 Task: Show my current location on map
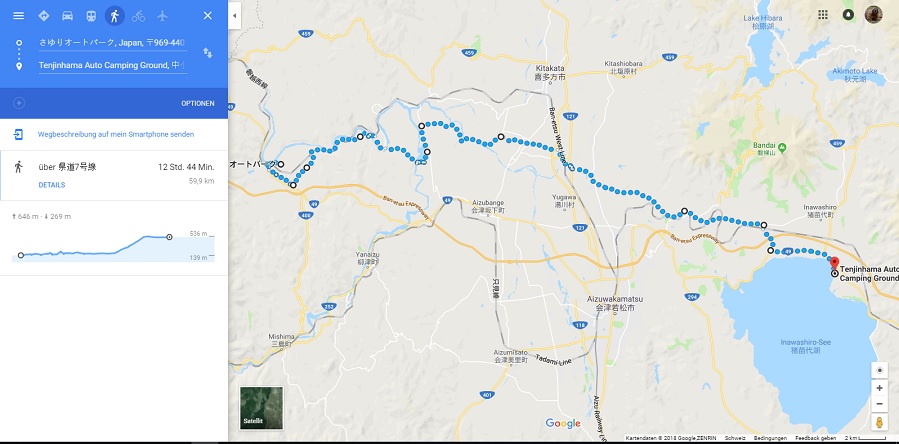pos(879,371)
